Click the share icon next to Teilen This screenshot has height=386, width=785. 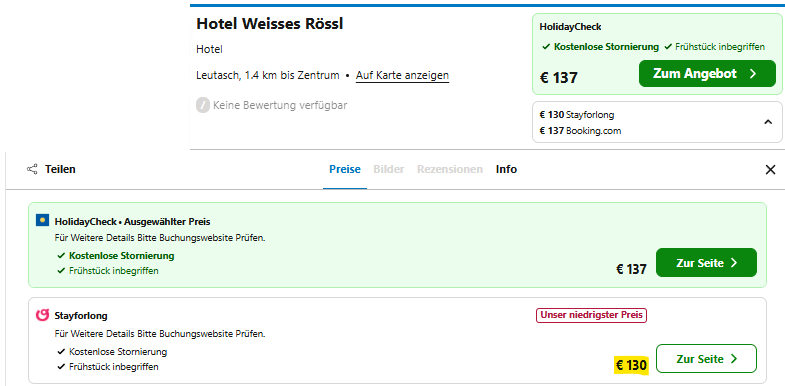(32, 169)
